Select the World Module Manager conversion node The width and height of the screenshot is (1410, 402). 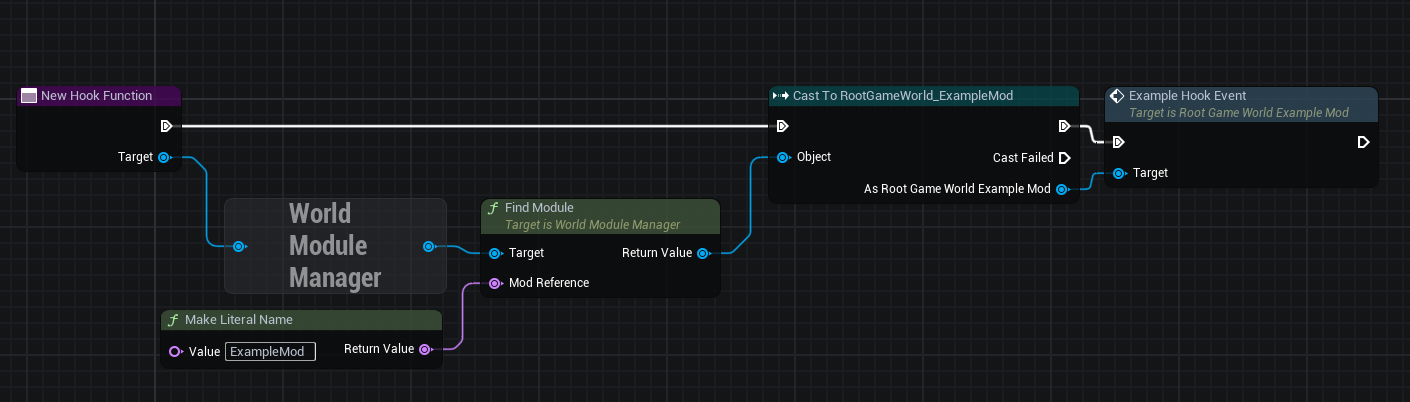click(x=335, y=246)
